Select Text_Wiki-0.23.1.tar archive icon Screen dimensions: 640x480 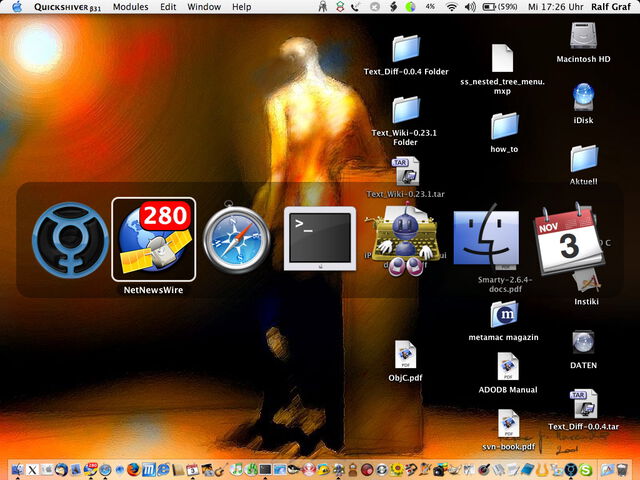click(x=407, y=171)
